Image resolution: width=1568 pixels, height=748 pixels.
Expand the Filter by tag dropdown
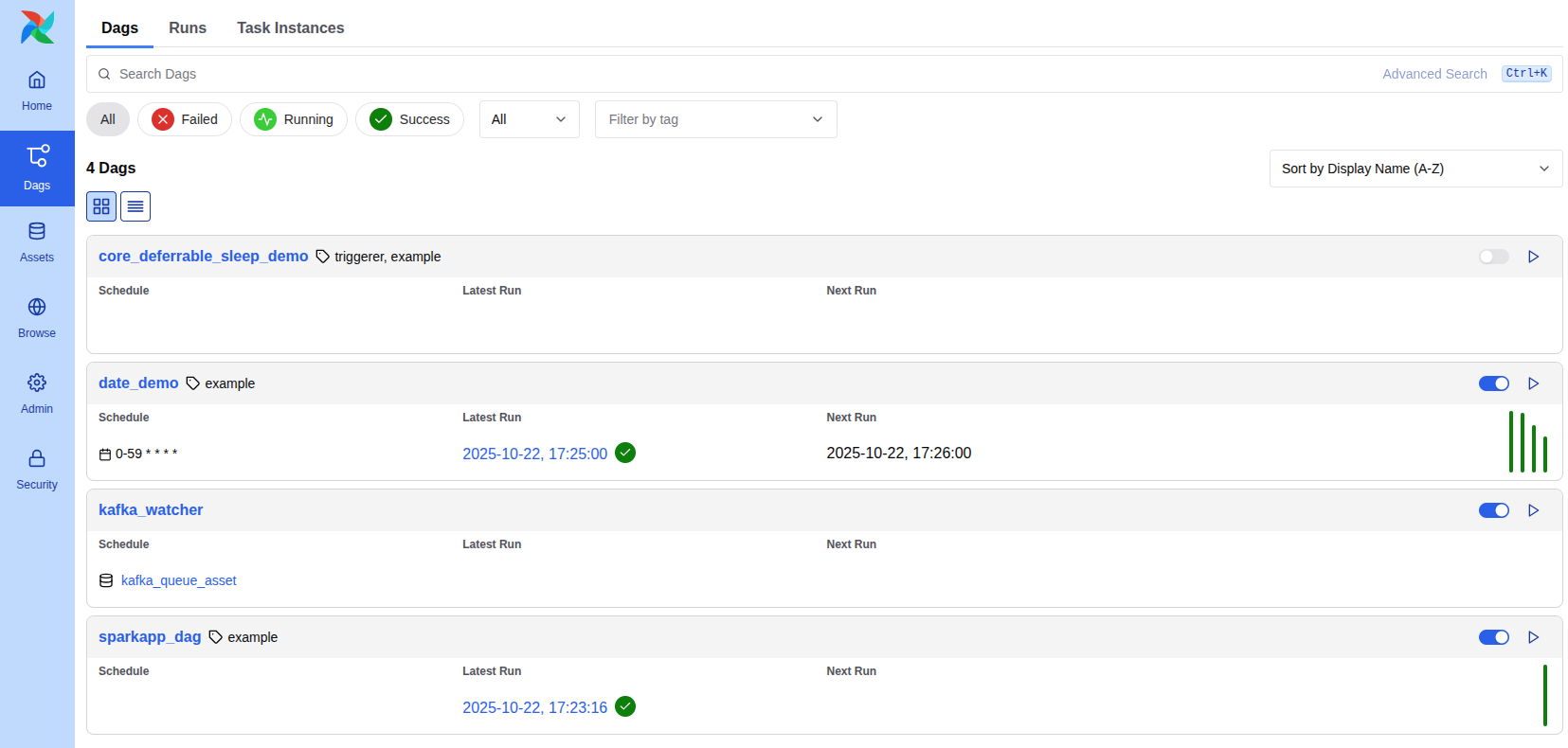(x=715, y=119)
